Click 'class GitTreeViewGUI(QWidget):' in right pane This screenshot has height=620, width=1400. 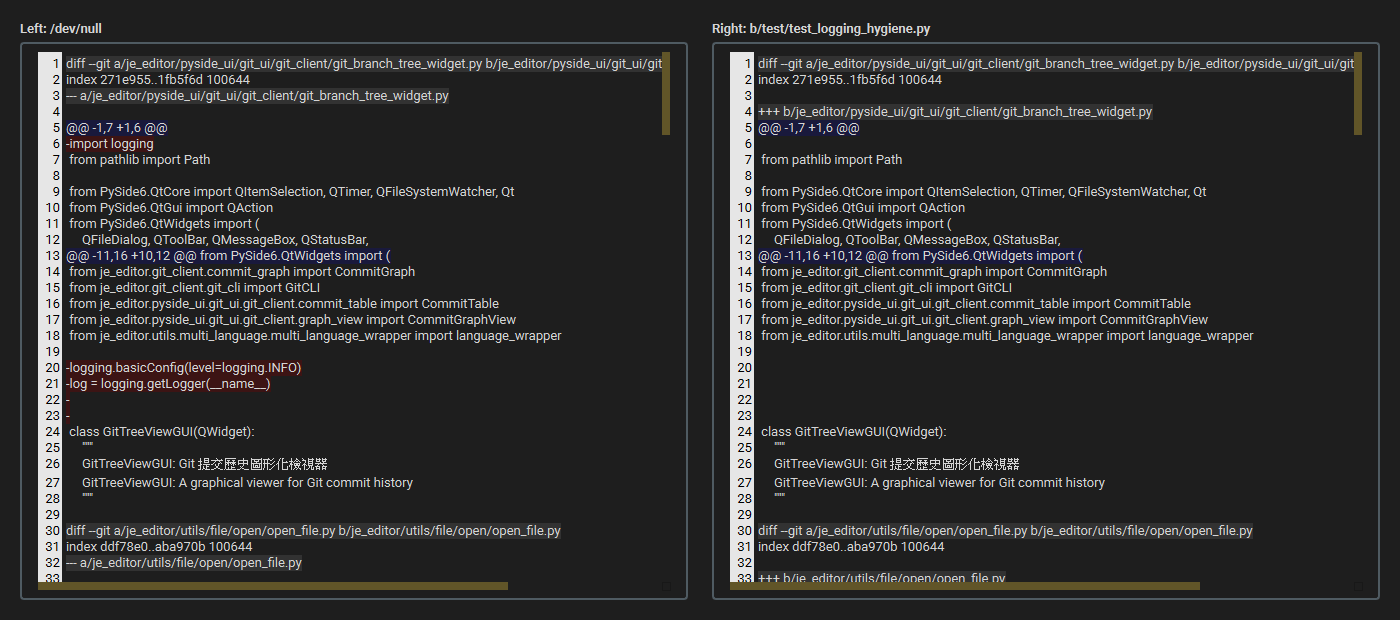tap(854, 432)
